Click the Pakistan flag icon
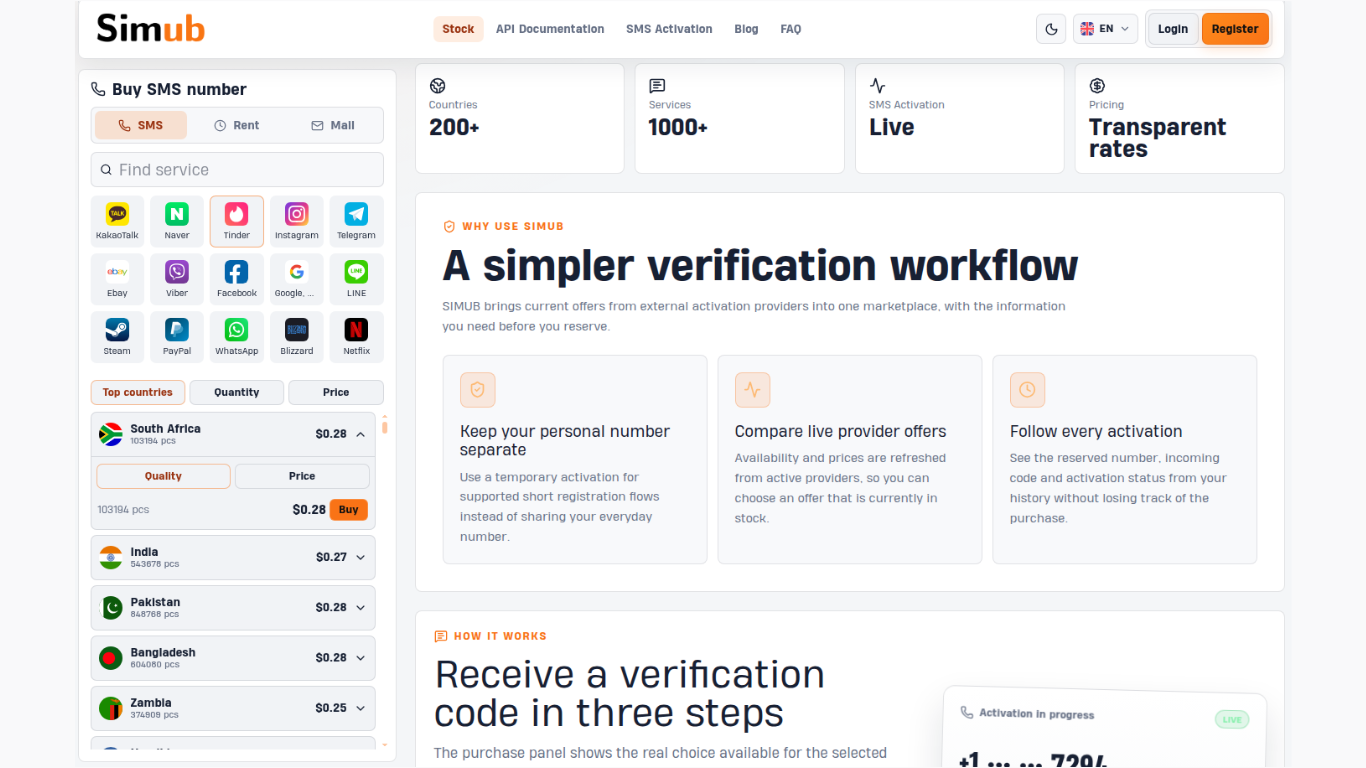1366x768 pixels. pos(110,607)
